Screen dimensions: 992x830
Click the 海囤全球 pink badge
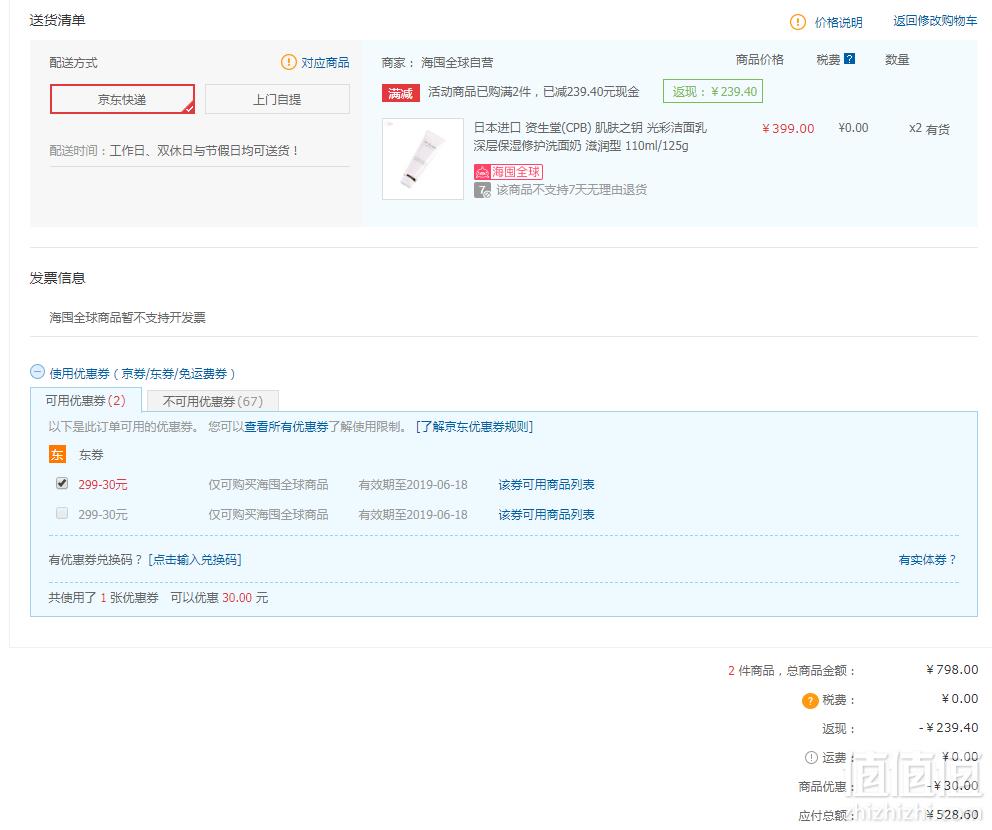coord(508,171)
